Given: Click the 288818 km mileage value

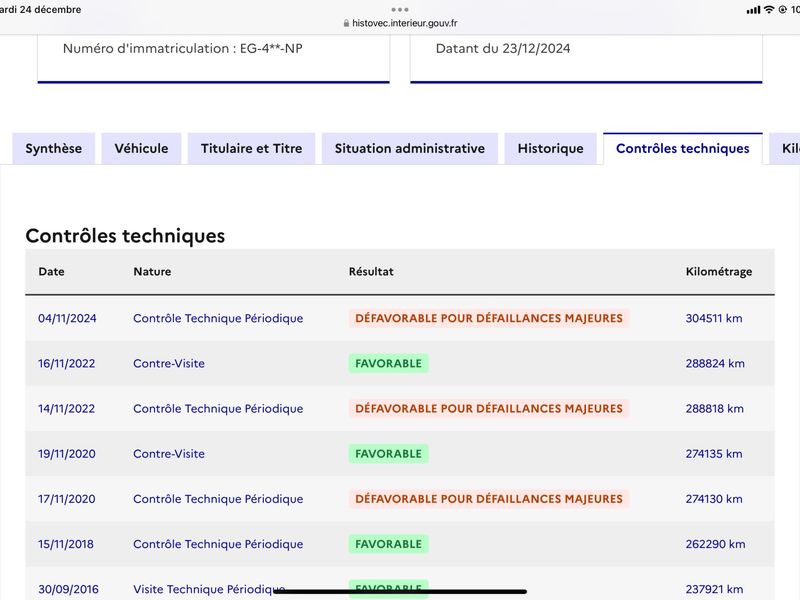Looking at the screenshot, I should pos(714,409).
